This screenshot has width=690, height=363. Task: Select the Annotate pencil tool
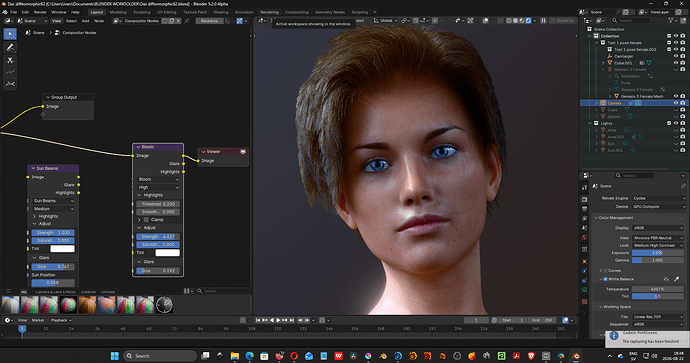click(10, 47)
